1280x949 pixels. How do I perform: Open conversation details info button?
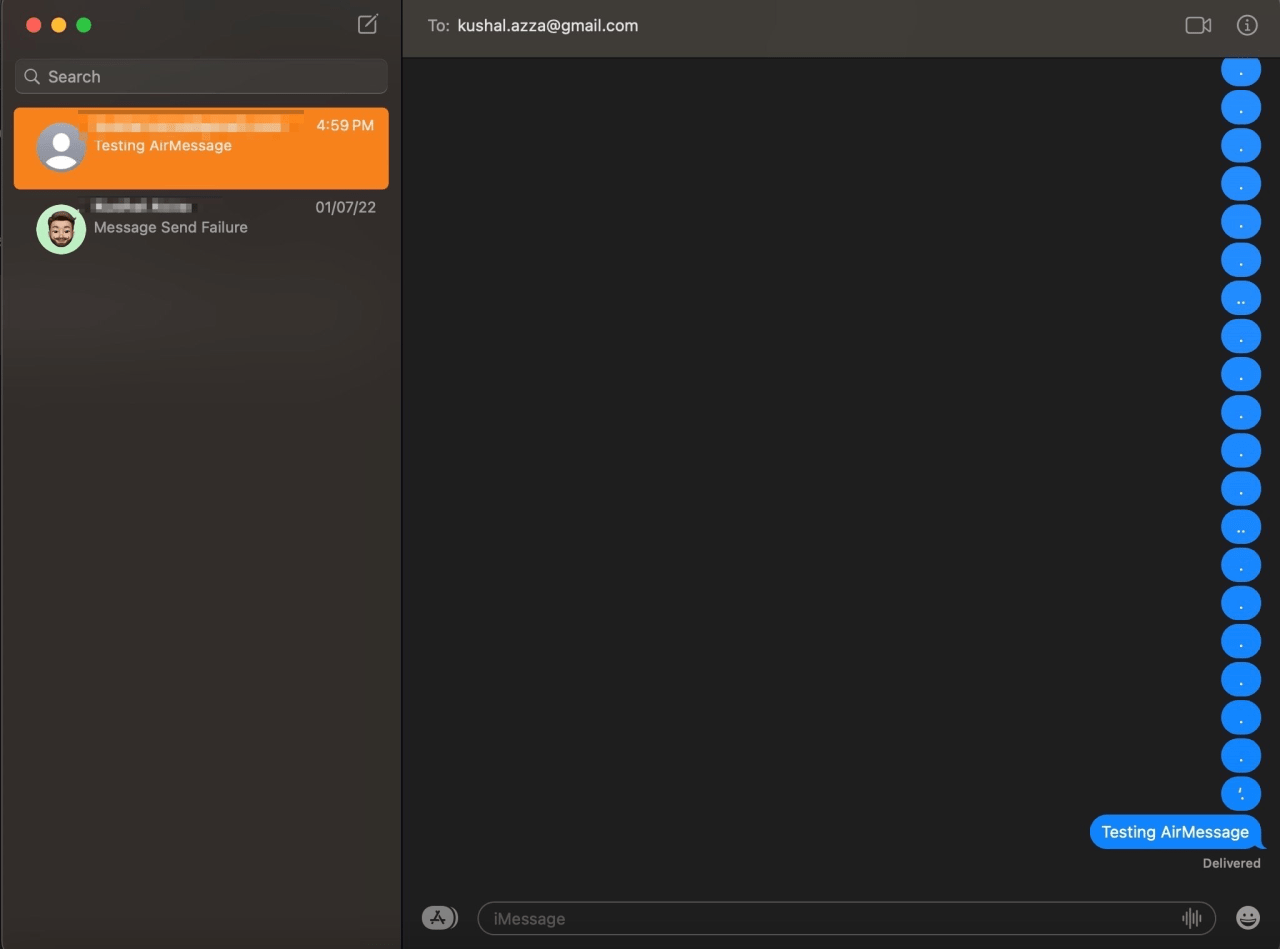(x=1247, y=26)
